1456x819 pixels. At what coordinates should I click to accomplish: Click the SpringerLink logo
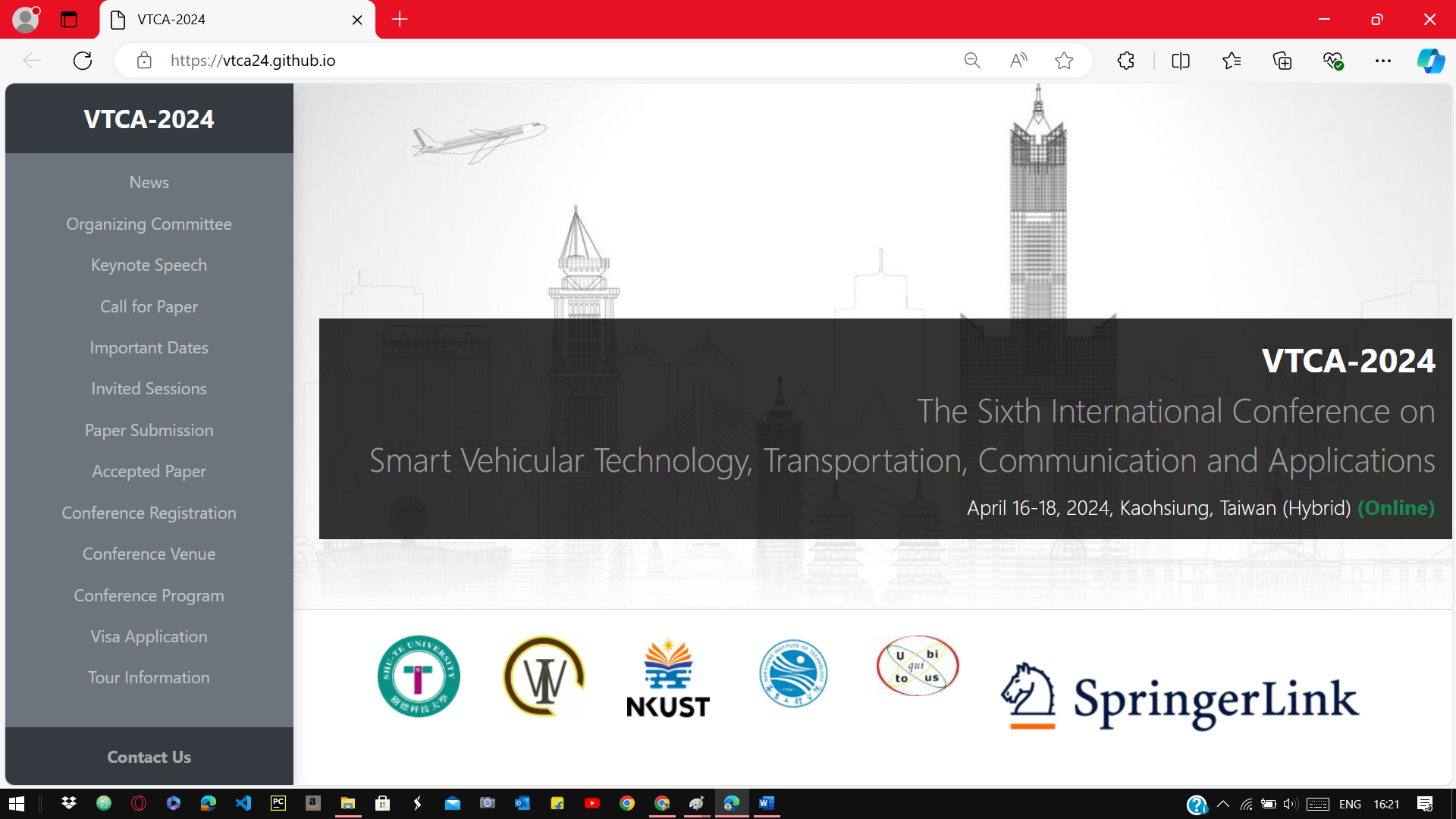(1181, 696)
